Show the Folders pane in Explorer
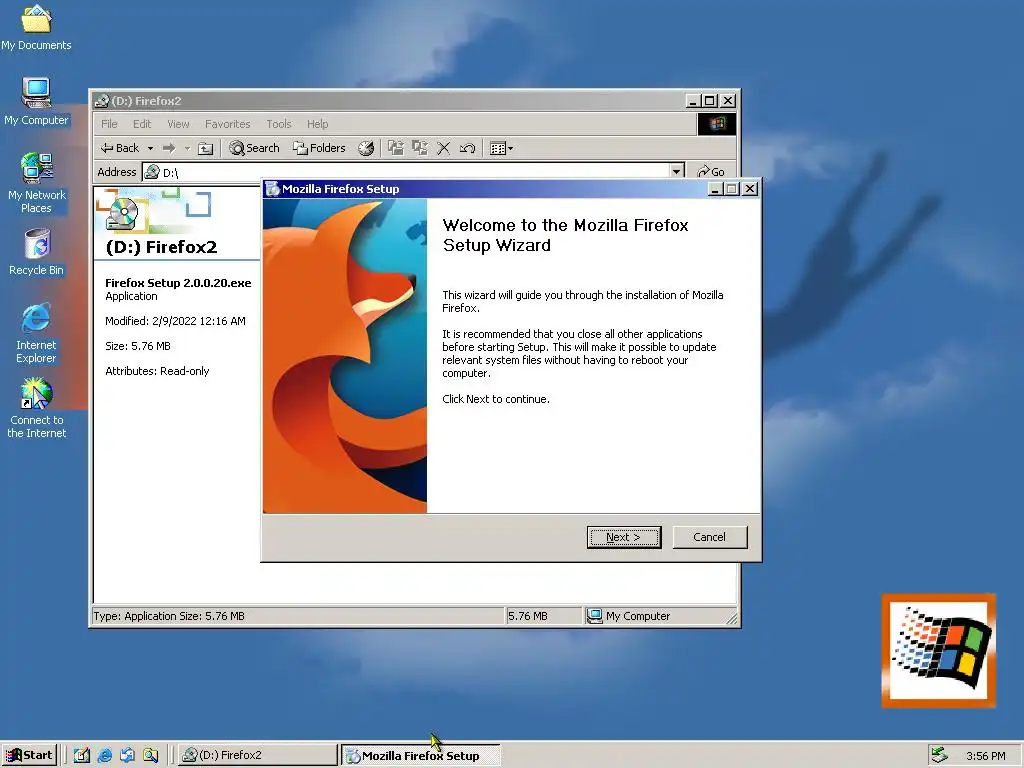 click(319, 148)
